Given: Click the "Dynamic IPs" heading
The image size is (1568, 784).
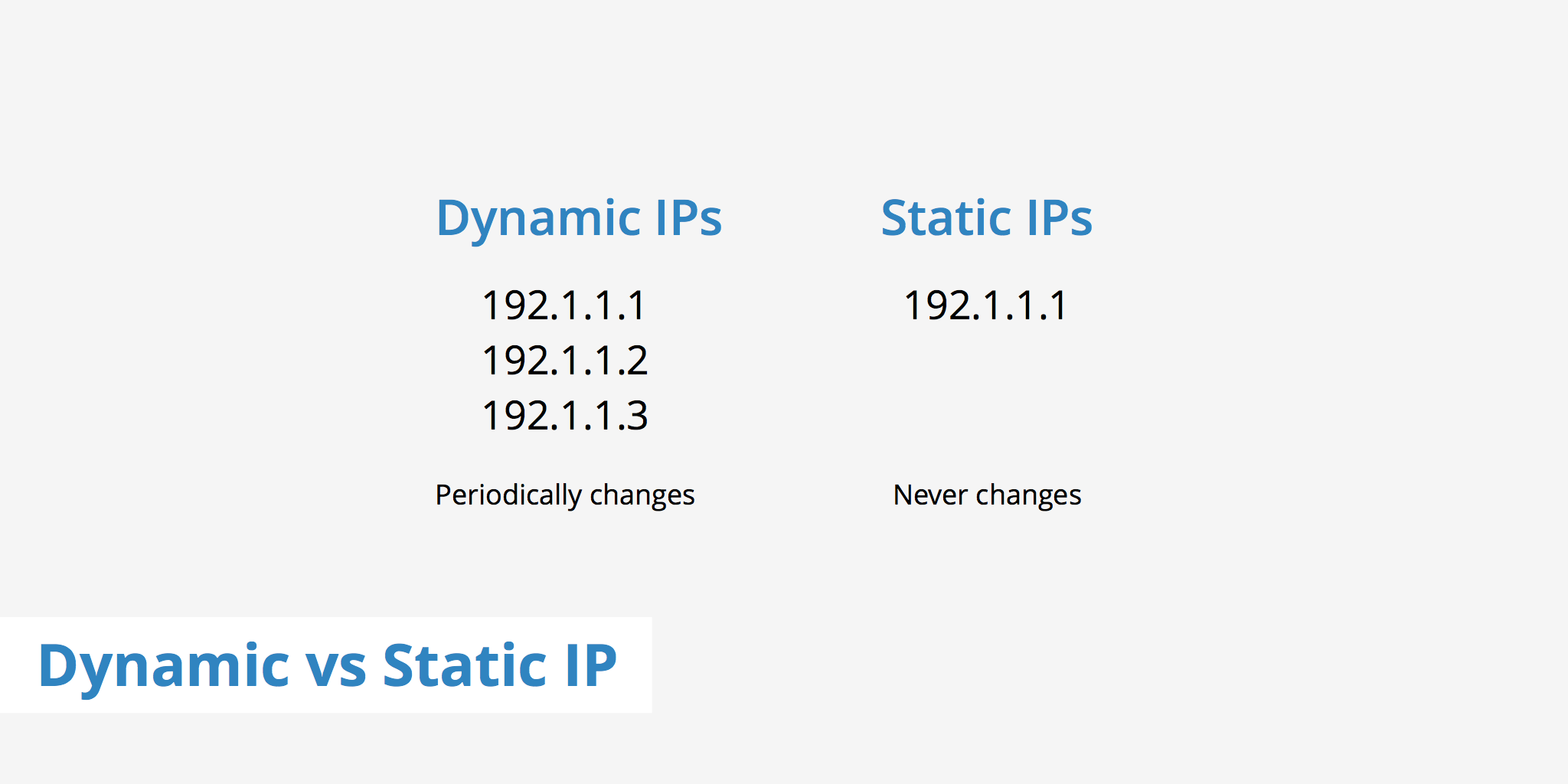Looking at the screenshot, I should (x=579, y=219).
